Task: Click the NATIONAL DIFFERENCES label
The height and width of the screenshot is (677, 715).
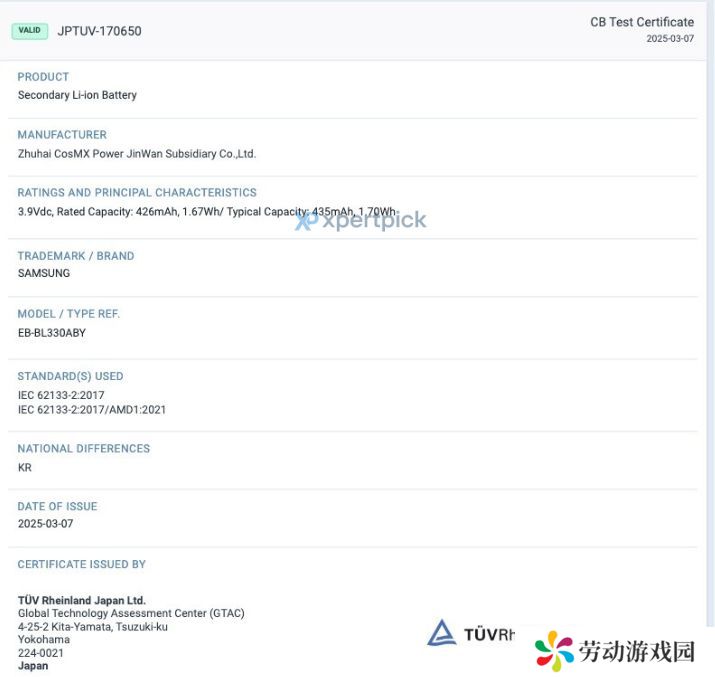Action: [x=83, y=449]
